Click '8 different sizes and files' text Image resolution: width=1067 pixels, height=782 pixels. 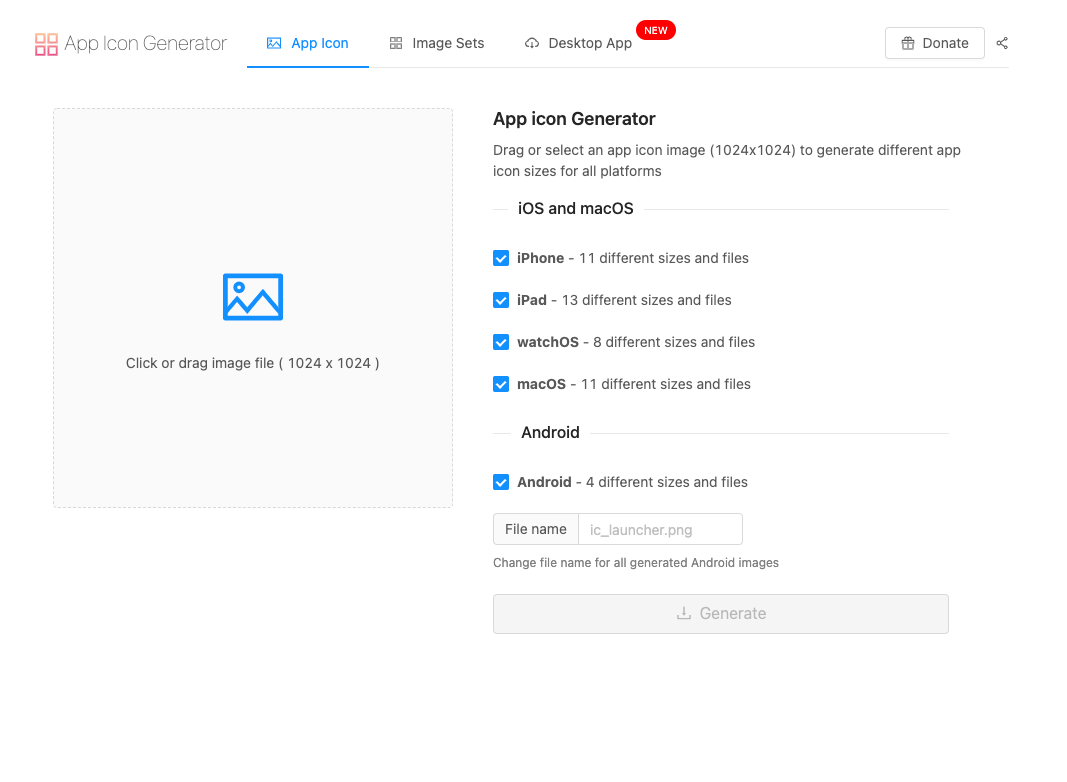pos(674,342)
